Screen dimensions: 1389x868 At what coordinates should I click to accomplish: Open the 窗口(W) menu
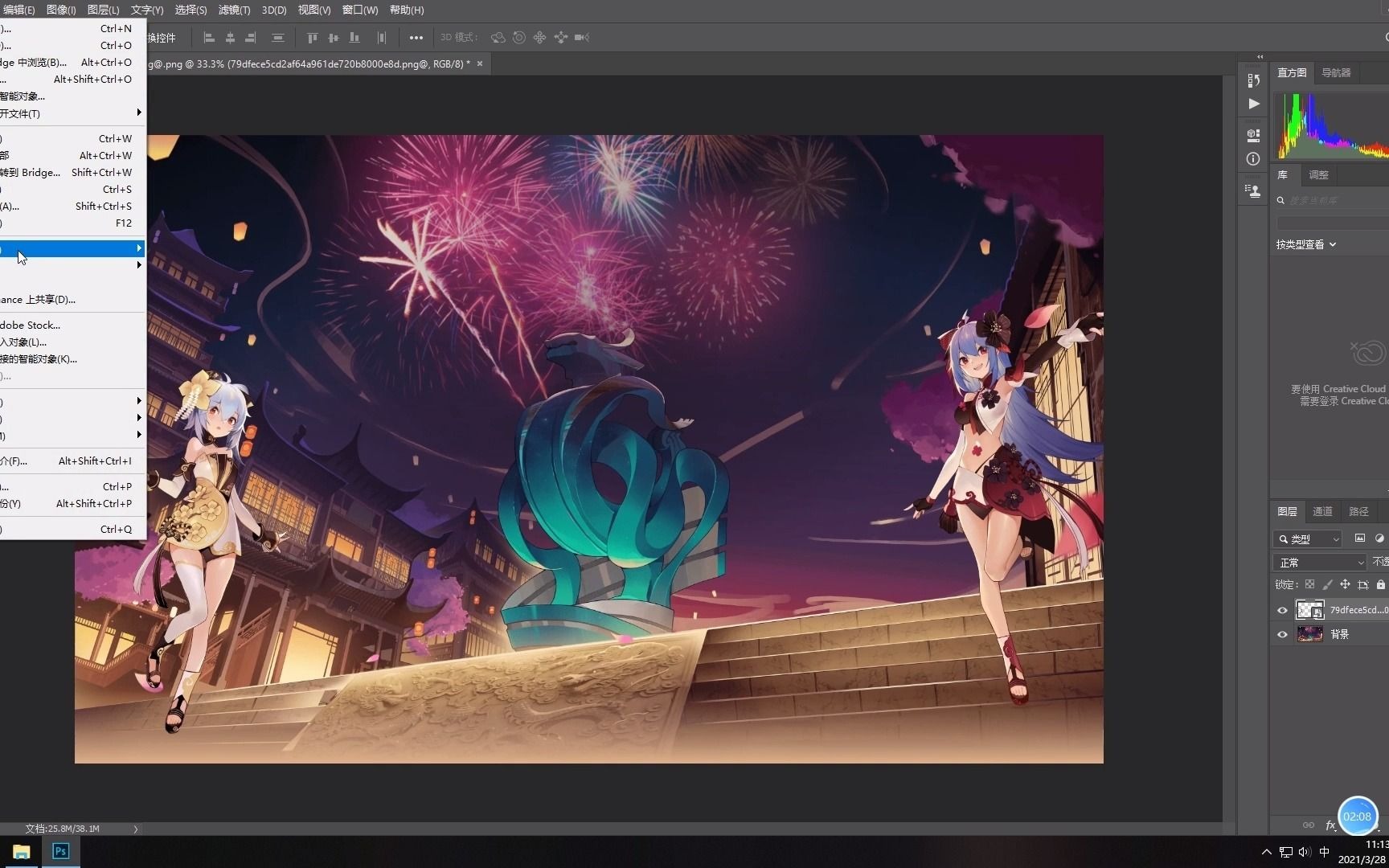point(359,10)
